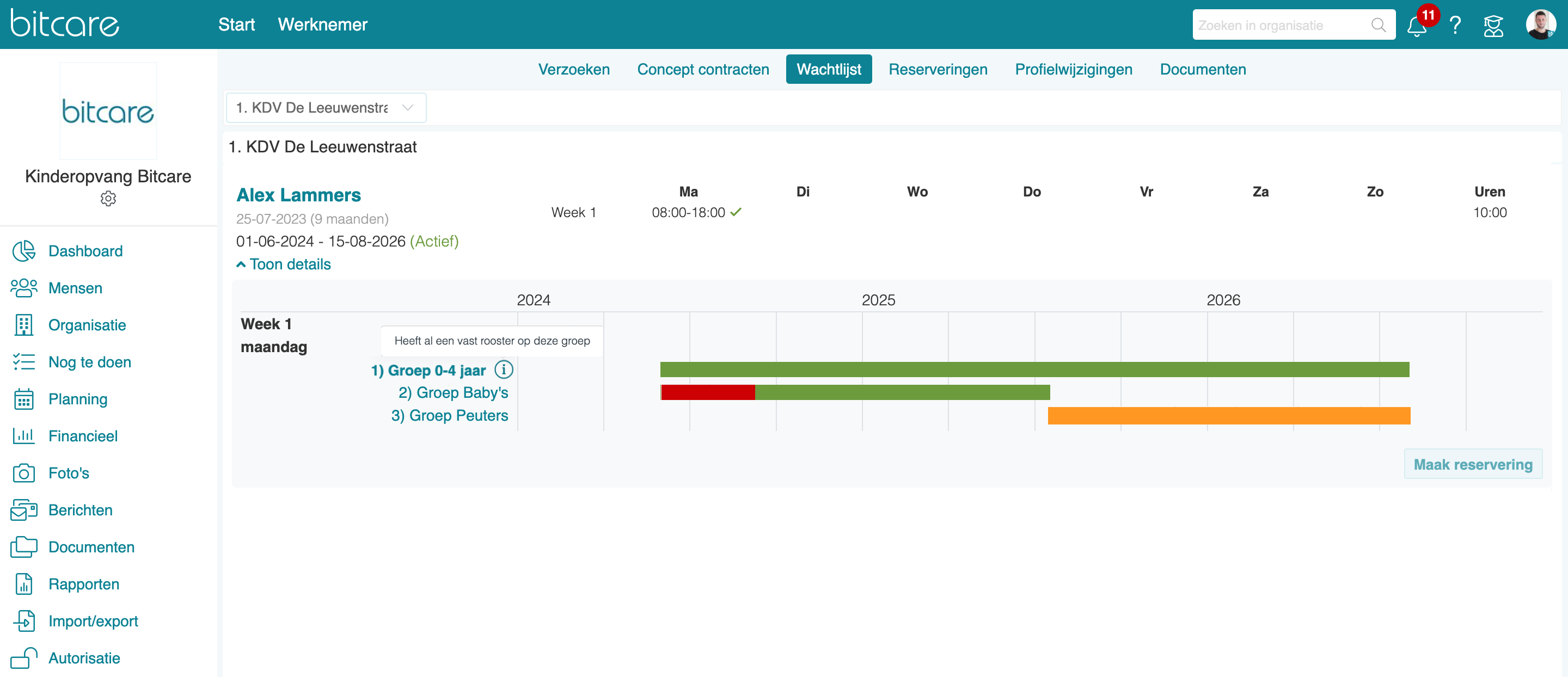Click the Rapporten document icon
This screenshot has height=677, width=1568.
(24, 584)
